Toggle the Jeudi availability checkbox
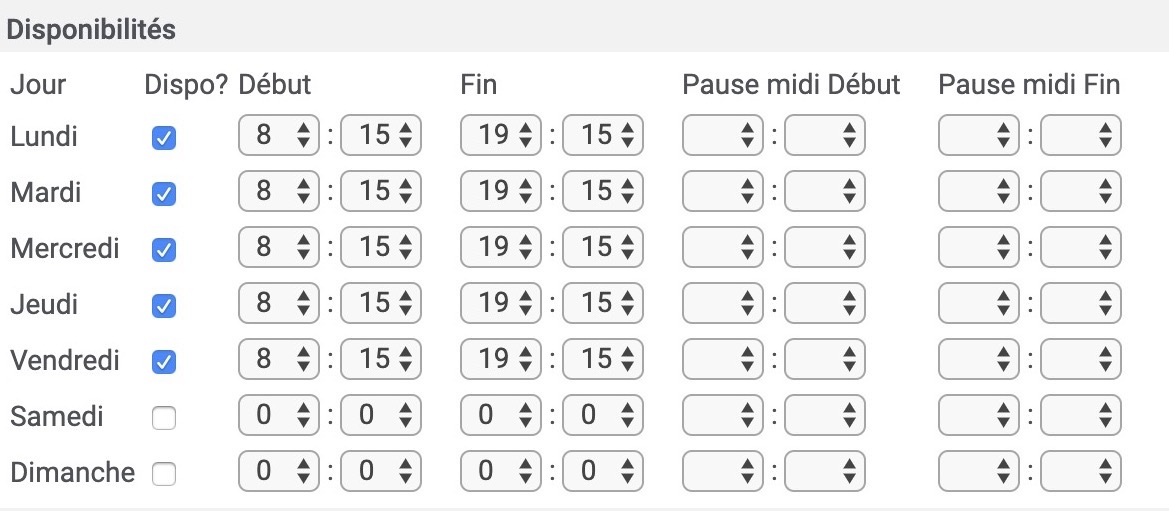Image resolution: width=1169 pixels, height=511 pixels. (x=164, y=306)
